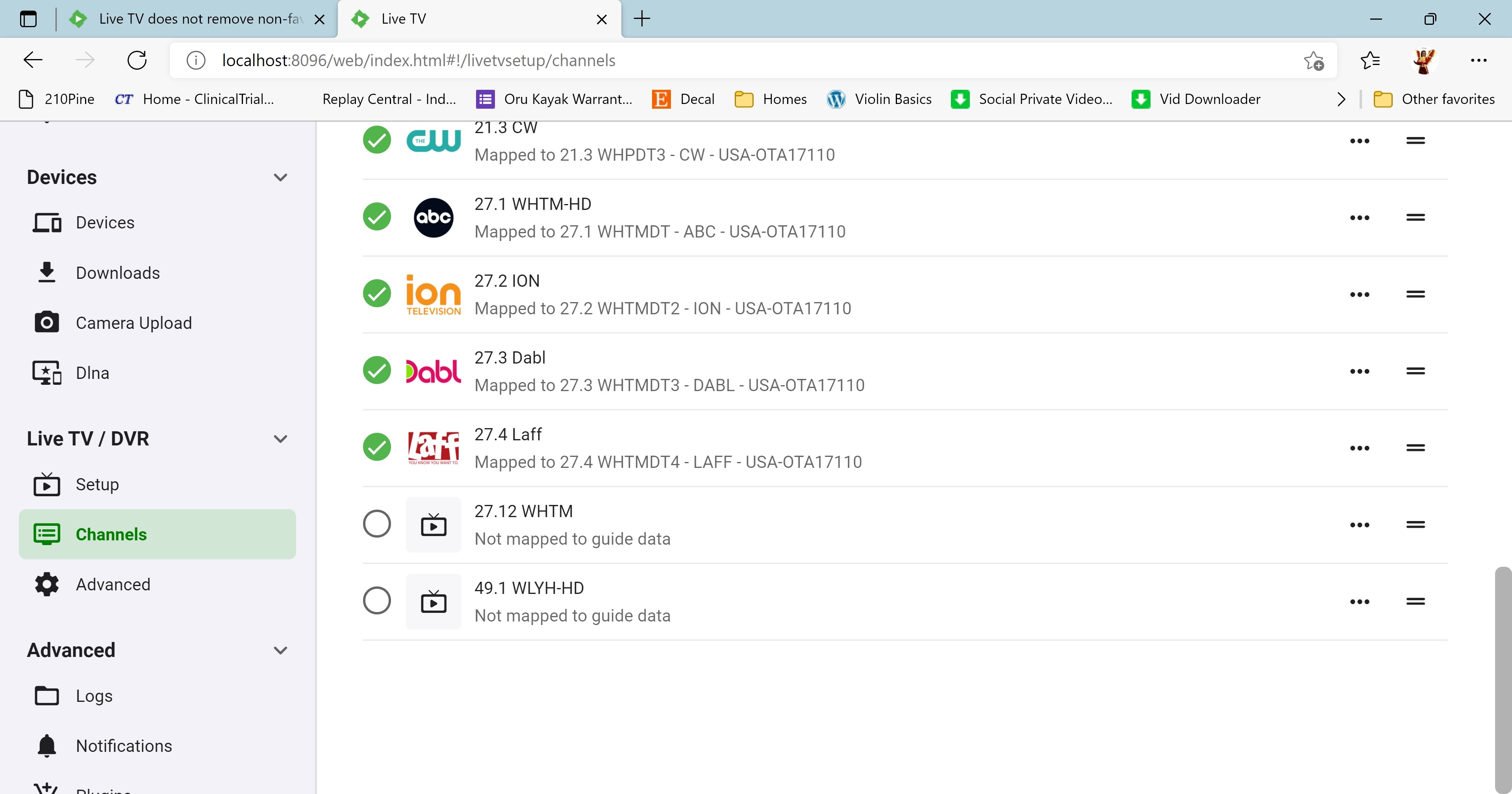The image size is (1512, 794).
Task: Click the Downloads sidebar icon
Action: [x=46, y=273]
